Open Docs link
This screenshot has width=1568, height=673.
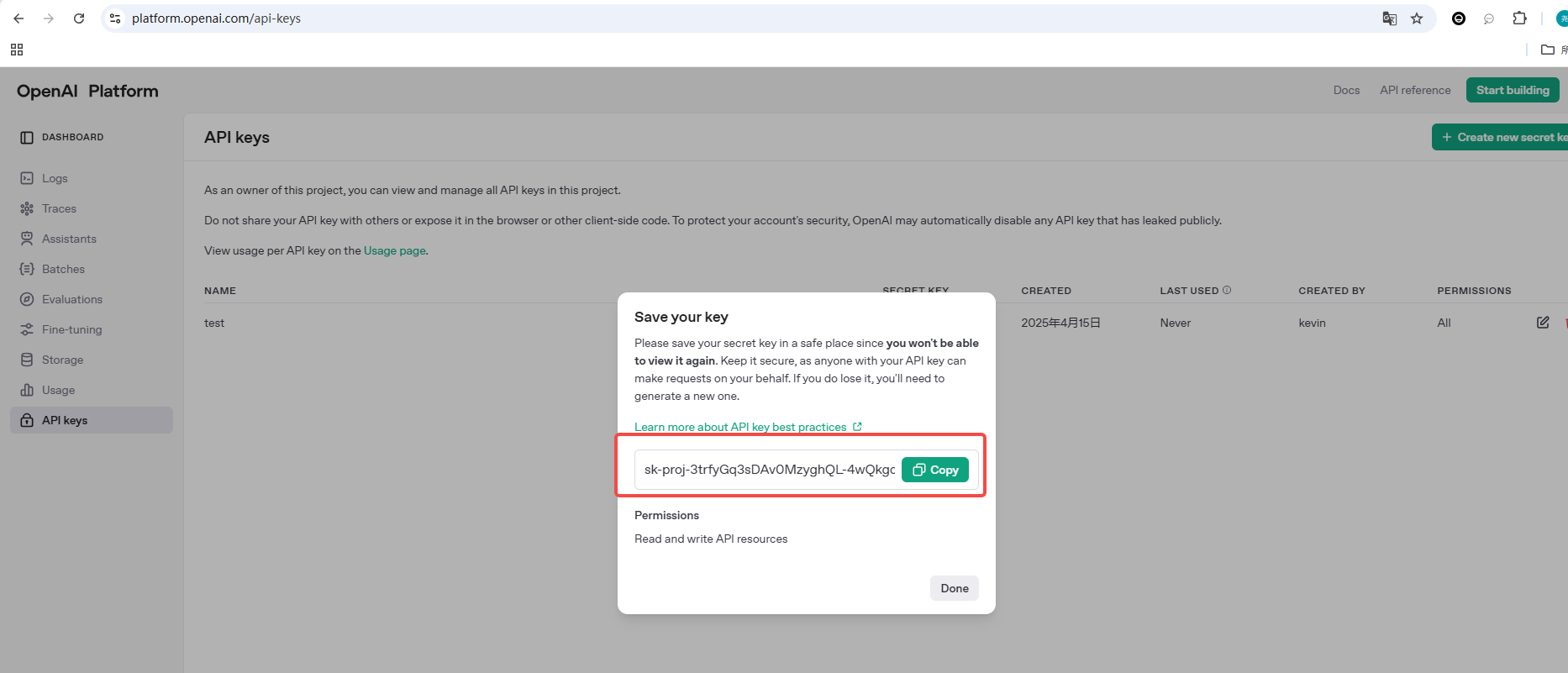1346,90
